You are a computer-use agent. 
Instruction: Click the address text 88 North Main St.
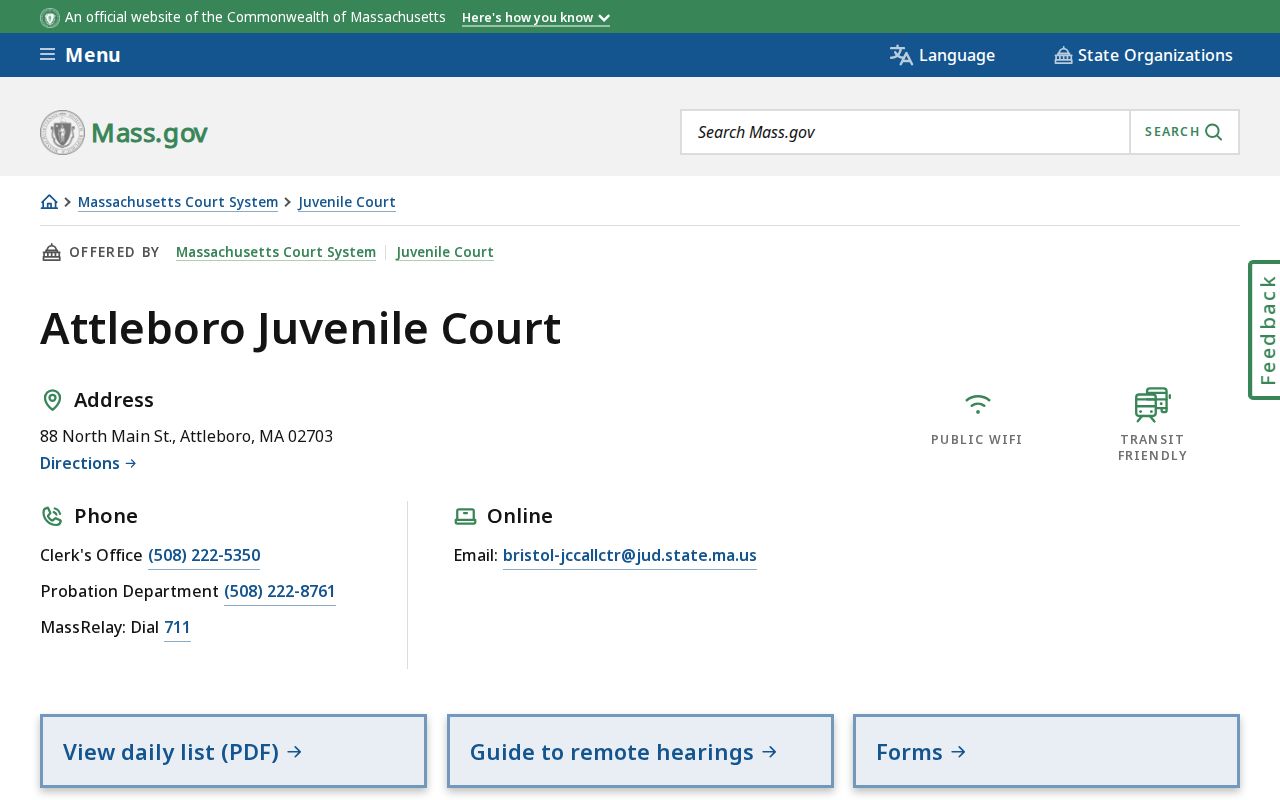click(186, 436)
